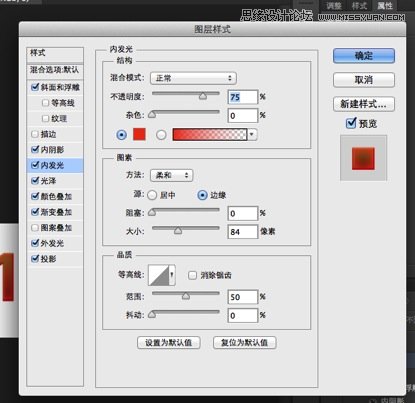
Task: Toggle the 投影 checkbox
Action: coord(35,258)
